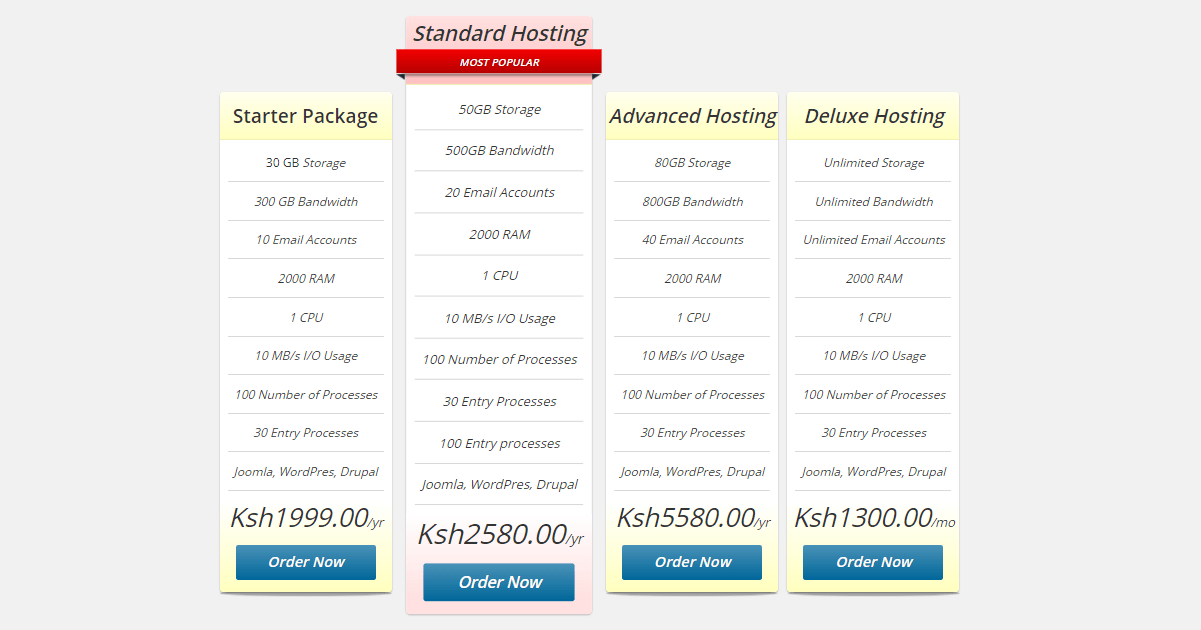Click Order Now for Starter Package
1201x630 pixels.
(305, 562)
